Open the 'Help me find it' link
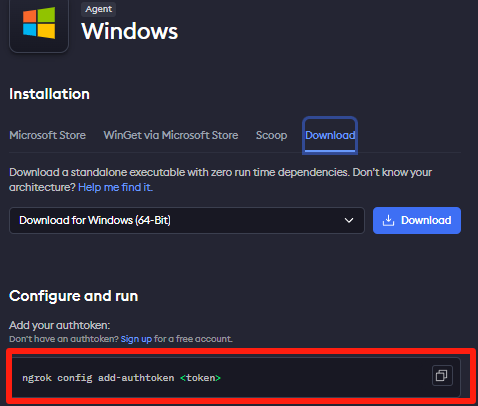Viewport: 478px width, 406px height. tap(115, 187)
